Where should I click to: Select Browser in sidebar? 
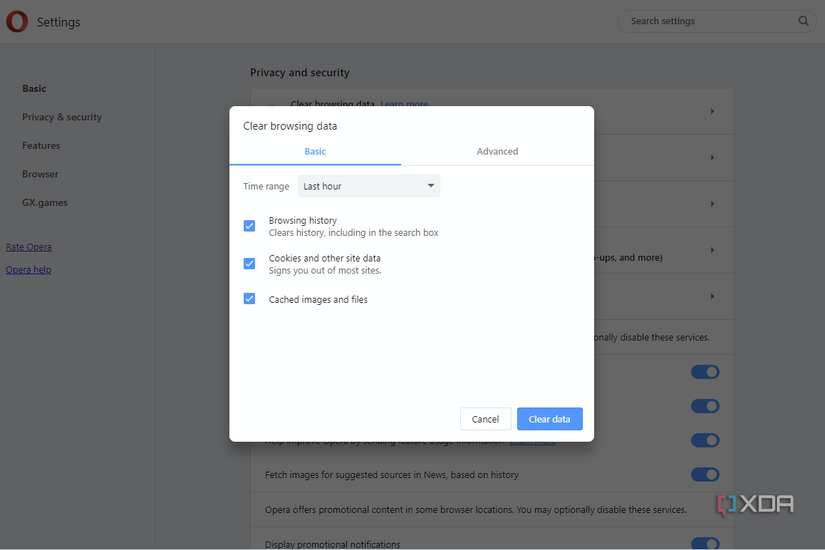pyautogui.click(x=40, y=174)
